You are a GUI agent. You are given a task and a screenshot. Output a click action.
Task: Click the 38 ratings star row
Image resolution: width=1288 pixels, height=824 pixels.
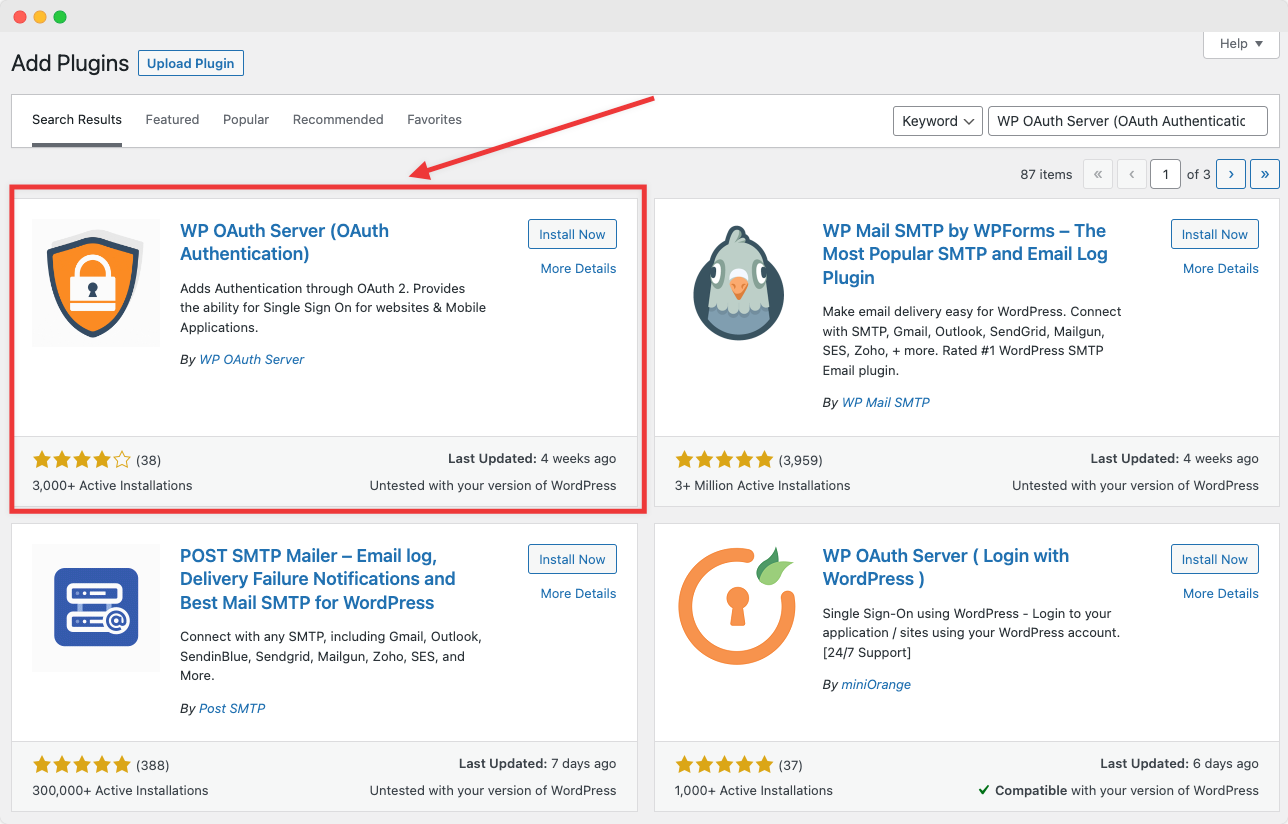82,460
